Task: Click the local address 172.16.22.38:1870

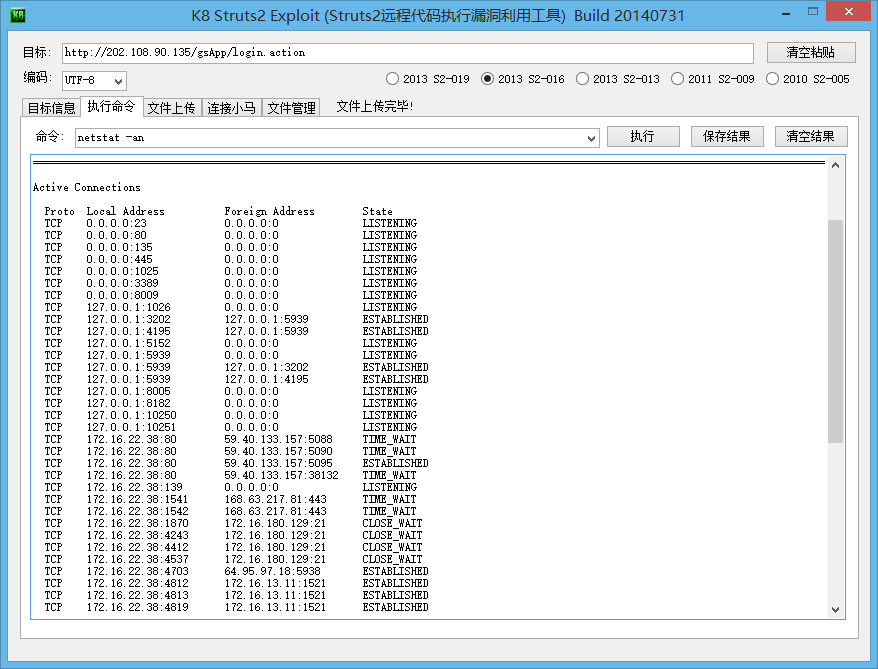Action: pos(138,523)
